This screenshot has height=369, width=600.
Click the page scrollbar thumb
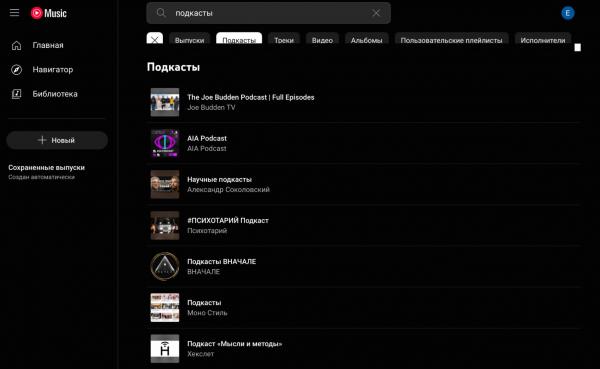pyautogui.click(x=577, y=47)
